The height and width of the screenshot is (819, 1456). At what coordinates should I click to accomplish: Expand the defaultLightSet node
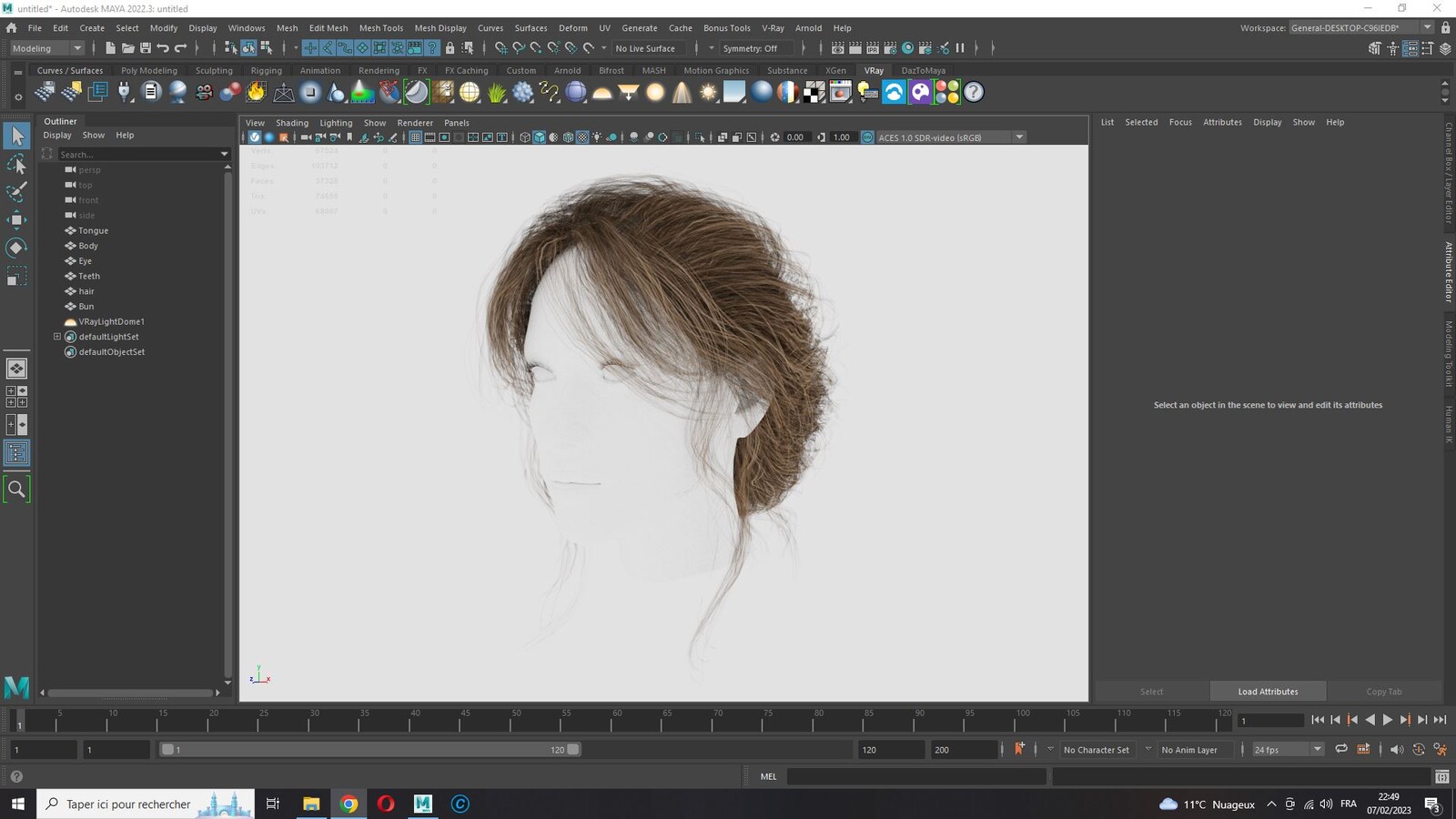click(57, 337)
